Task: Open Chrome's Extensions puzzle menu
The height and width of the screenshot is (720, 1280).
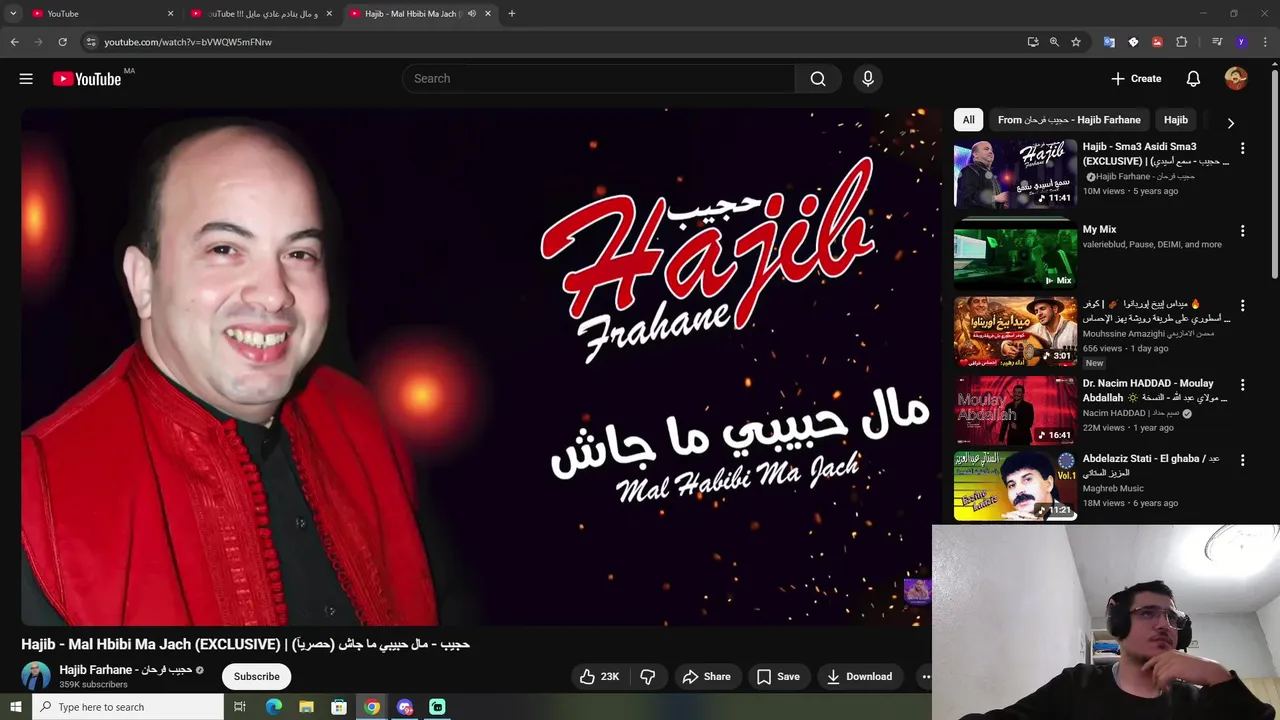Action: coord(1181,42)
